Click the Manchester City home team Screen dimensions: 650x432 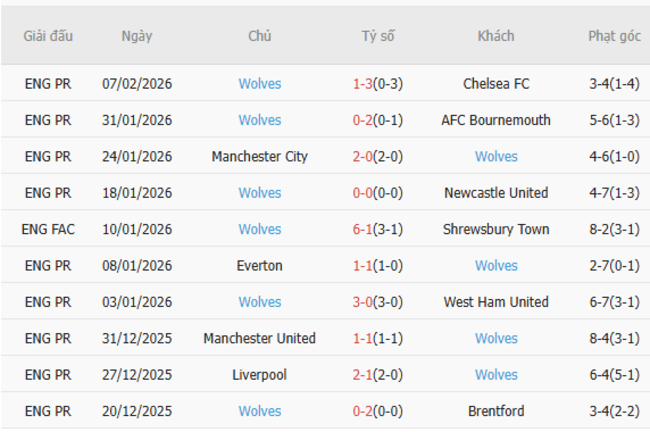[x=260, y=157]
